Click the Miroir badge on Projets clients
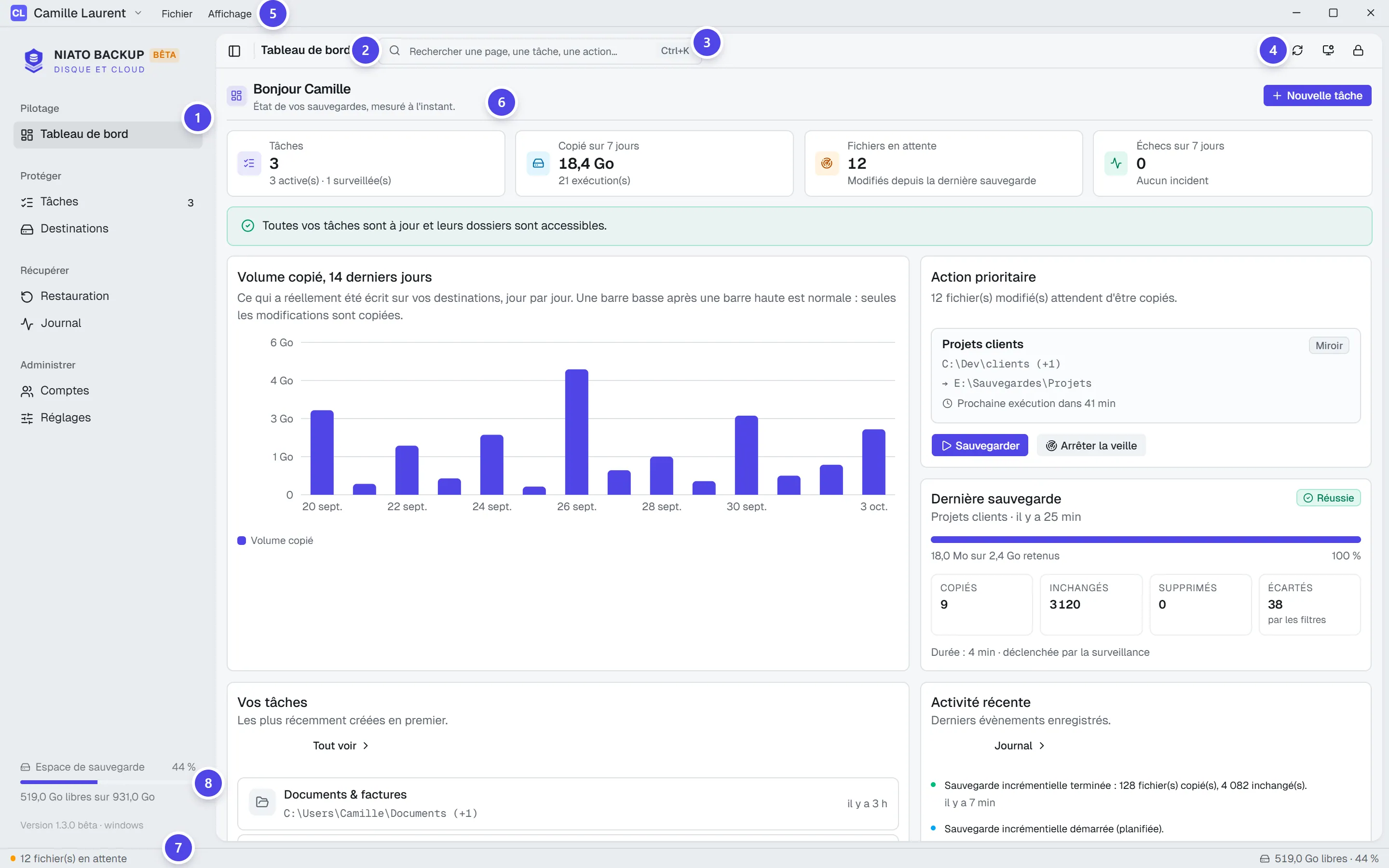The height and width of the screenshot is (868, 1389). [x=1329, y=346]
